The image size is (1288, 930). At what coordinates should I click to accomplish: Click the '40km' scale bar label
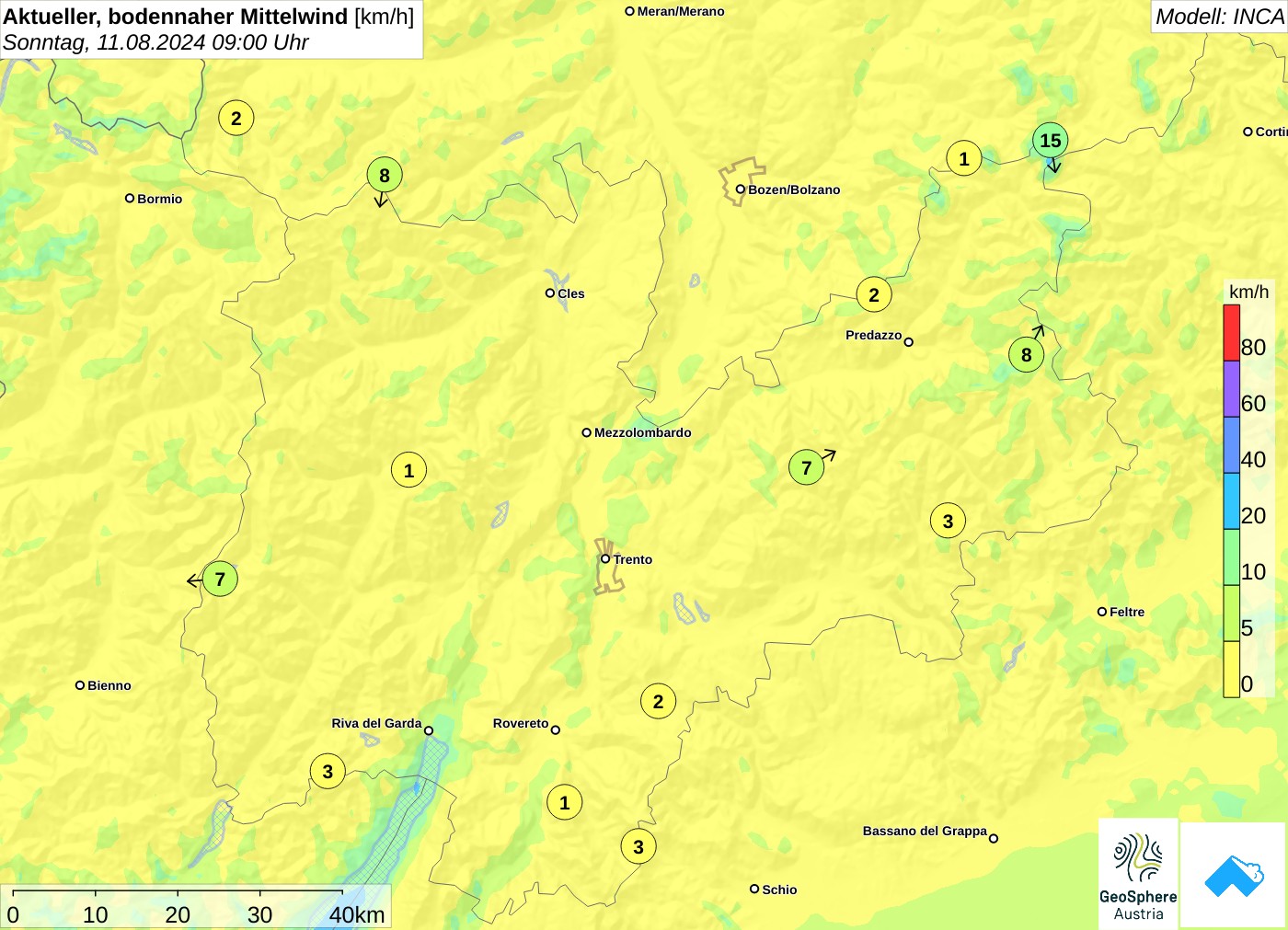pyautogui.click(x=357, y=915)
